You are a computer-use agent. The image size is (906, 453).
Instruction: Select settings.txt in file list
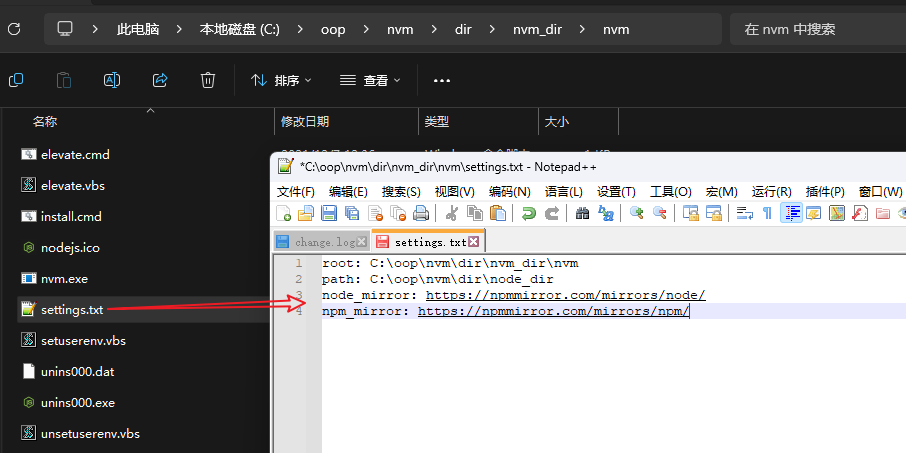(x=72, y=310)
